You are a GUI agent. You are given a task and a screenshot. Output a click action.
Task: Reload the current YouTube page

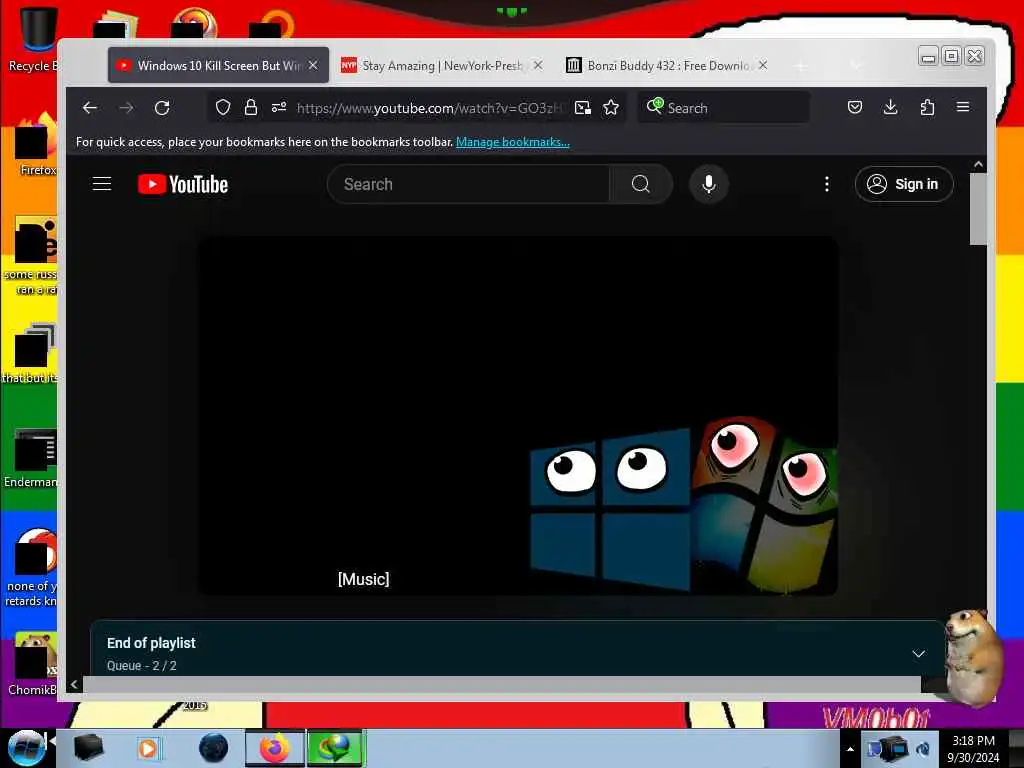[162, 108]
